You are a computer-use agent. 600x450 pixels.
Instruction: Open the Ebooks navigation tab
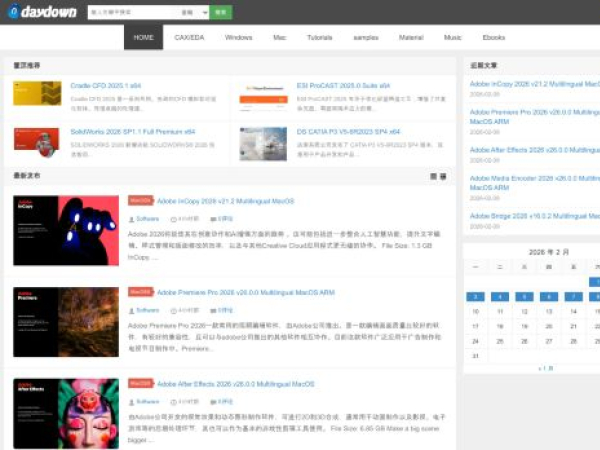493,37
